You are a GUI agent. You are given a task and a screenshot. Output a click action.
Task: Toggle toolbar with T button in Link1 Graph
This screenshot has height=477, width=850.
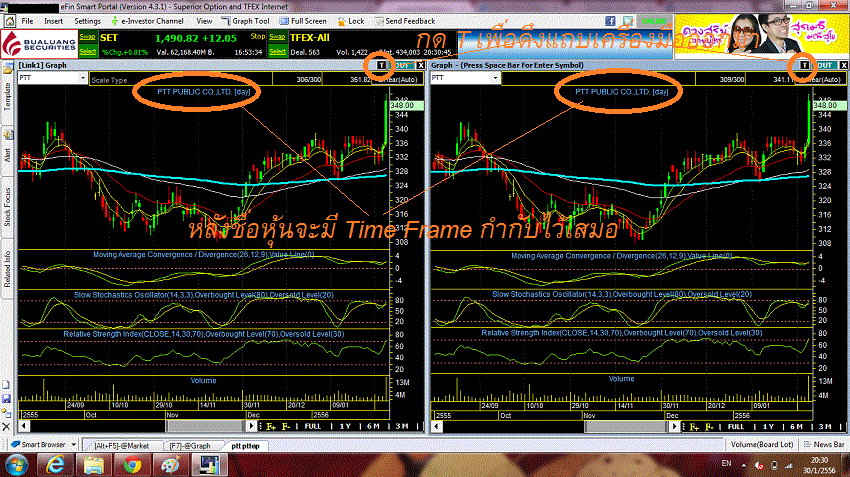pos(382,65)
